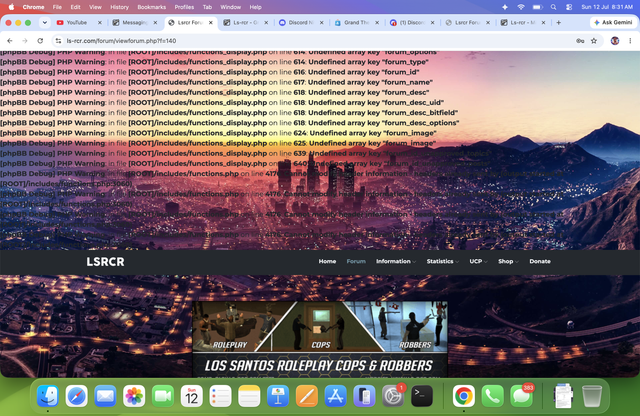Click the battery status icon
The height and width of the screenshot is (416, 640).
538,7
